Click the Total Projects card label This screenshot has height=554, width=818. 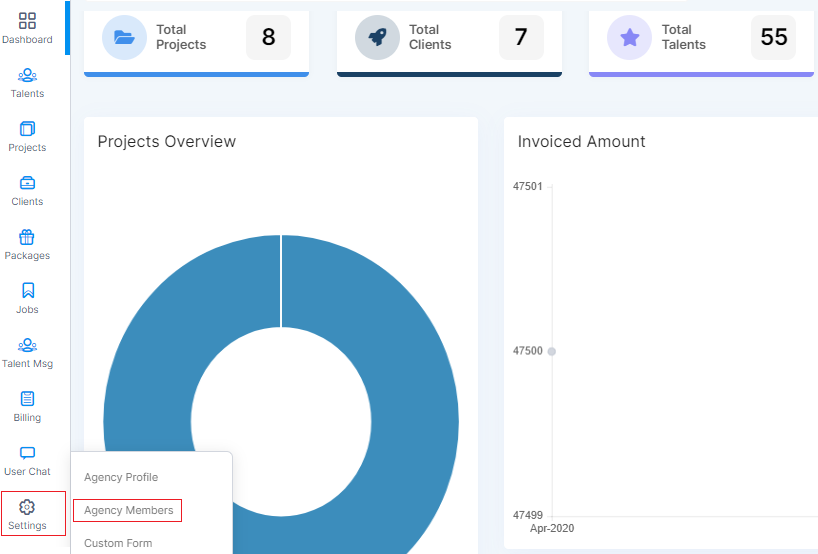(x=181, y=37)
